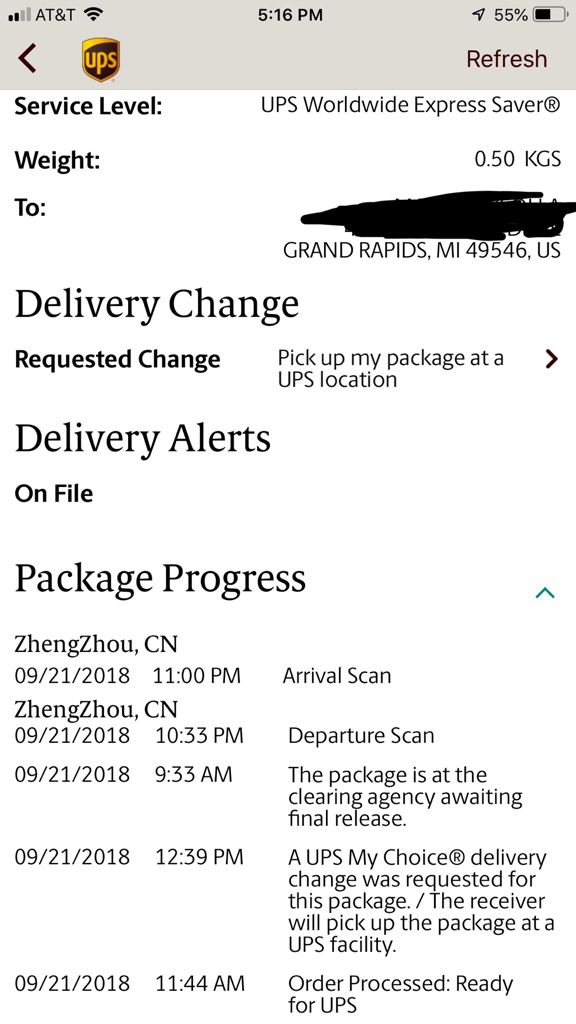576x1024 pixels.
Task: Tap the UPS shield logo
Action: (x=101, y=60)
